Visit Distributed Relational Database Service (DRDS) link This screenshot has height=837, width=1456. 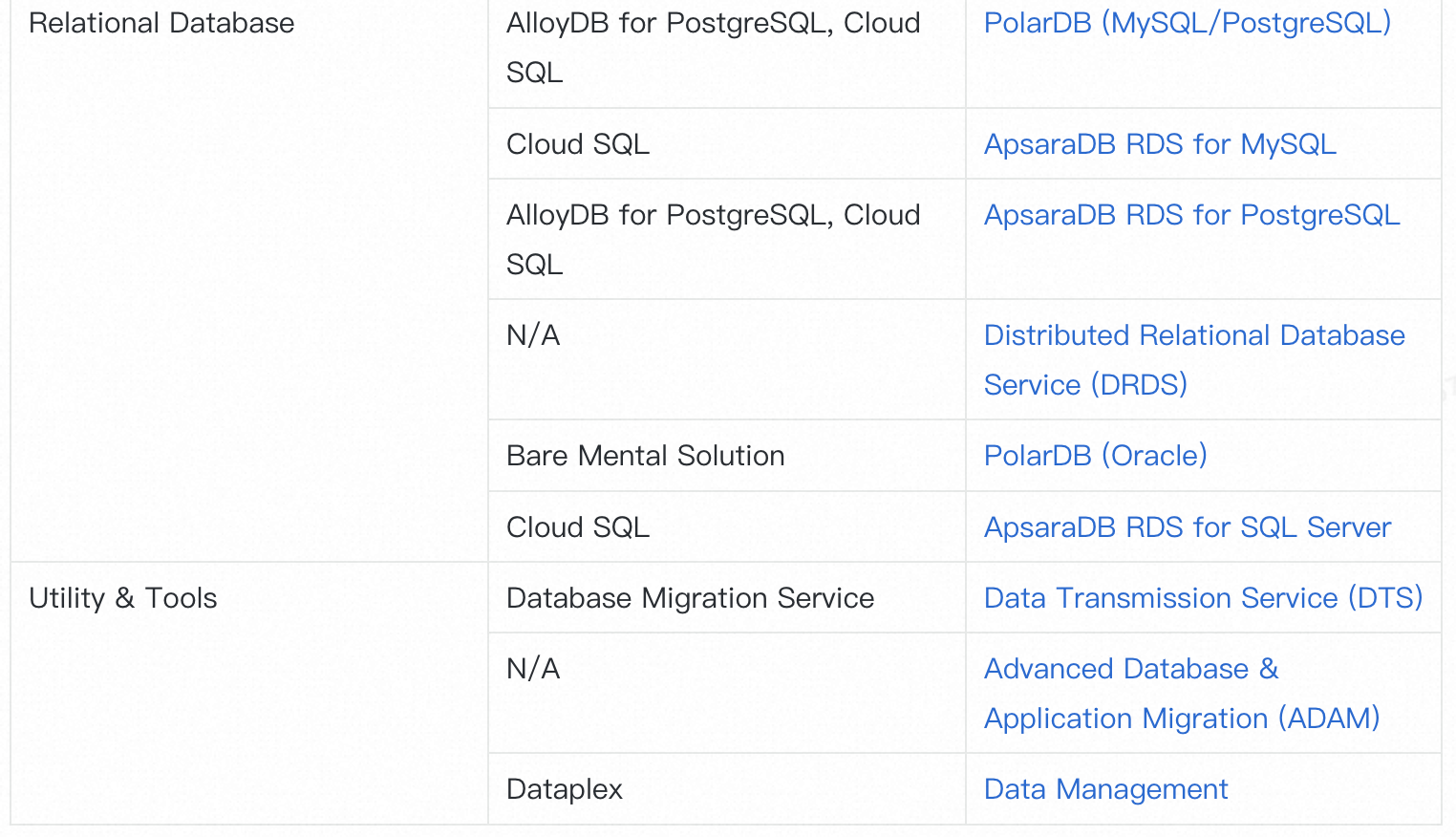[x=1194, y=360]
